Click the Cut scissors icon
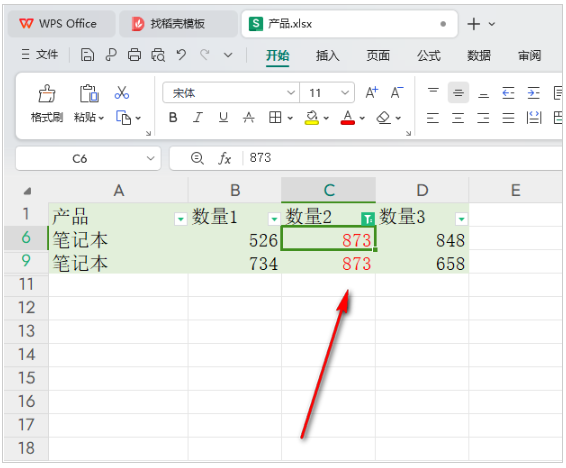This screenshot has width=566, height=468. tap(122, 93)
